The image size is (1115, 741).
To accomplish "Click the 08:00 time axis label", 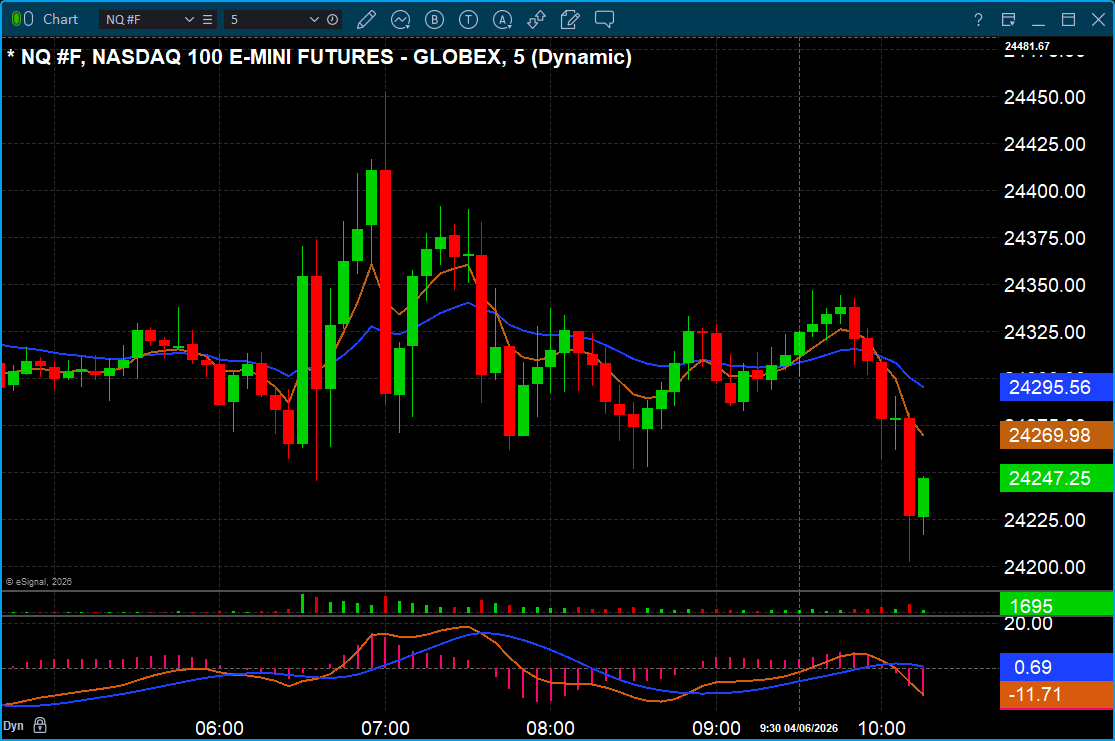I will point(550,728).
